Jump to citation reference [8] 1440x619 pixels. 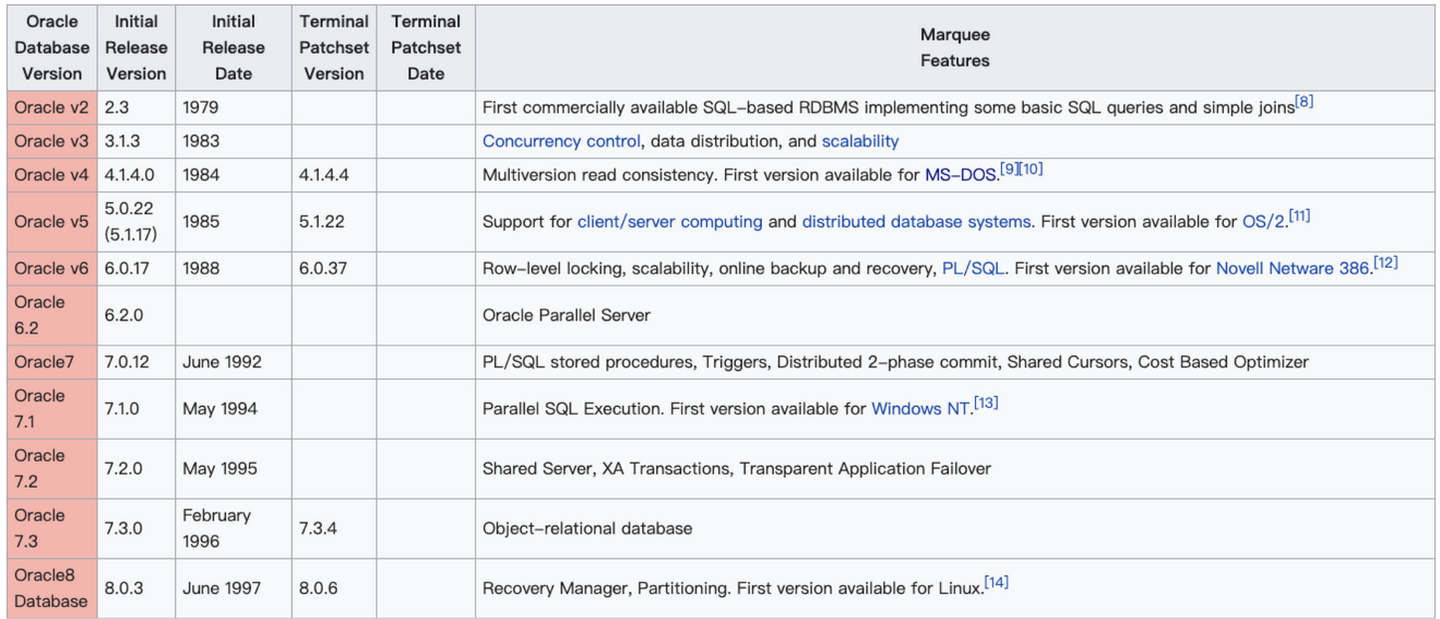coord(1304,101)
